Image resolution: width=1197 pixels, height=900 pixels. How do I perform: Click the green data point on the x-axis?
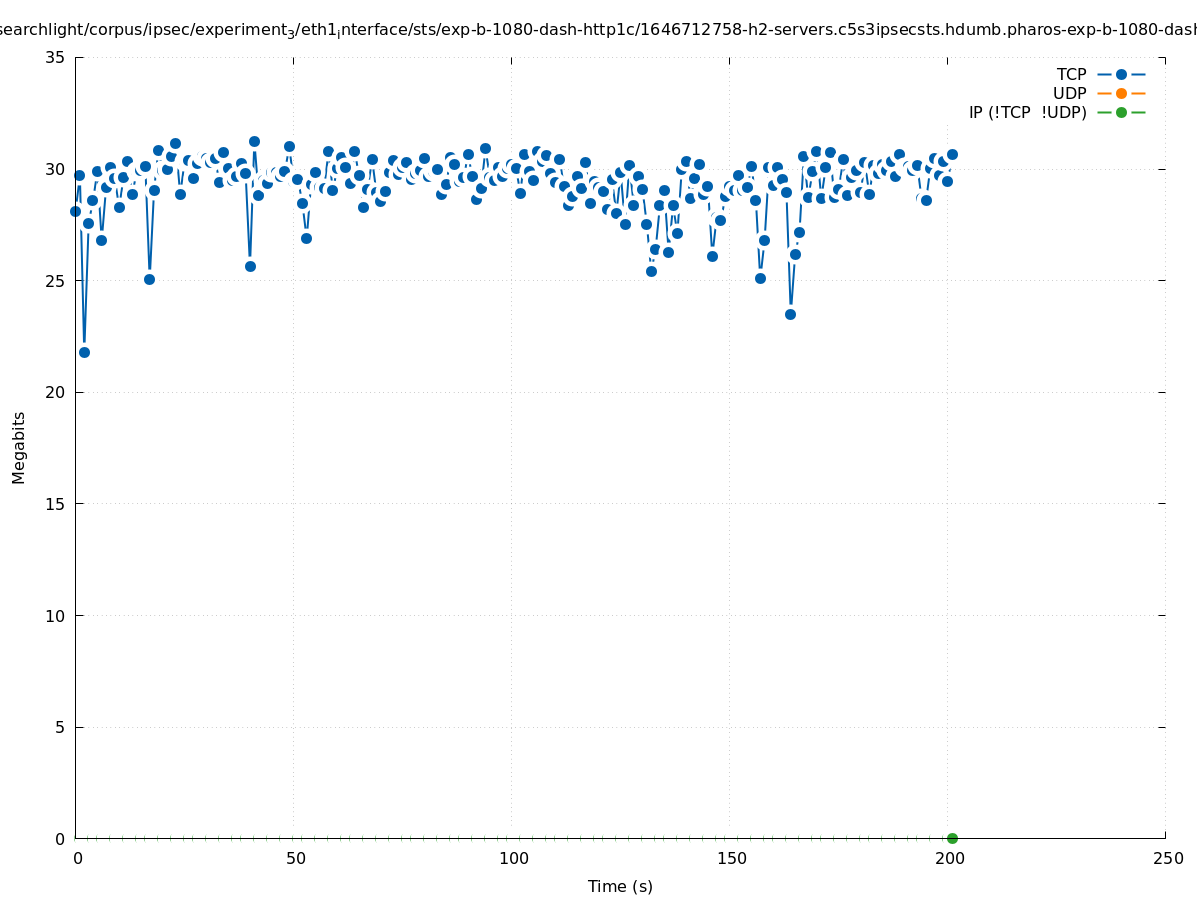952,838
